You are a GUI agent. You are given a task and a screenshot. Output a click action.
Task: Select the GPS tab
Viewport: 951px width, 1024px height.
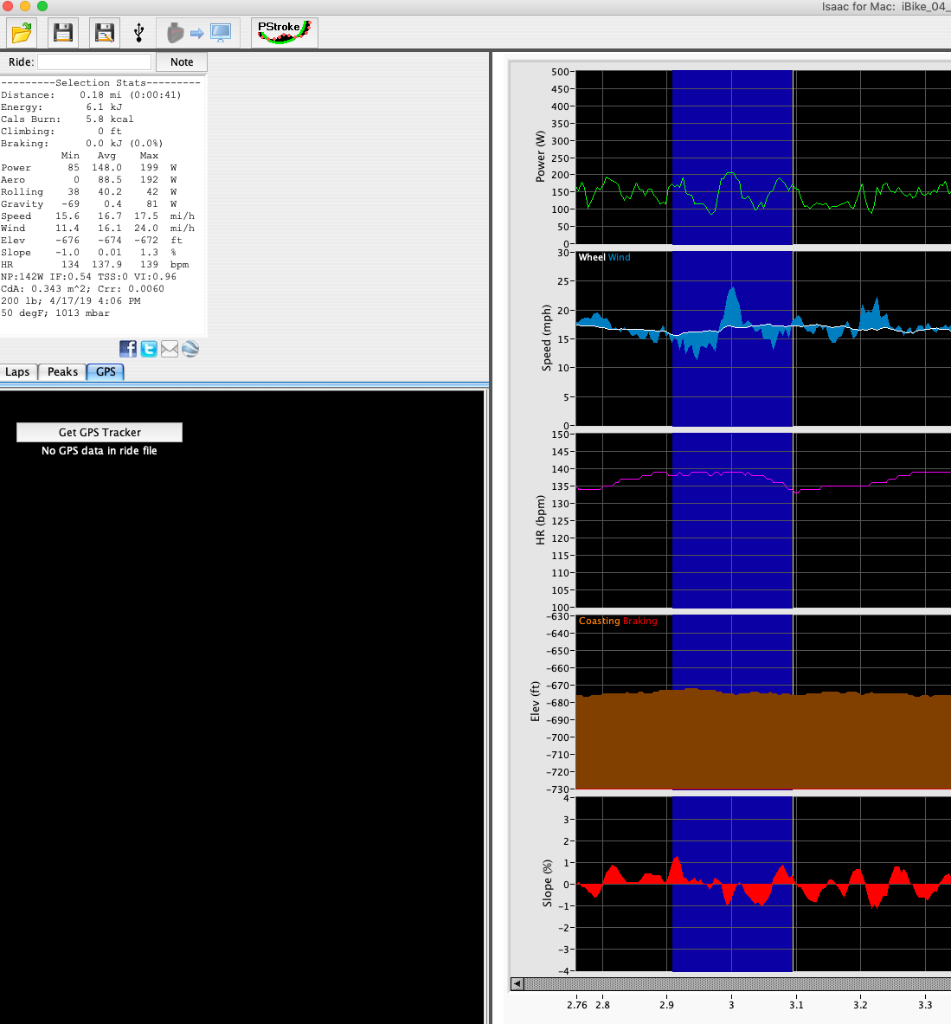105,372
